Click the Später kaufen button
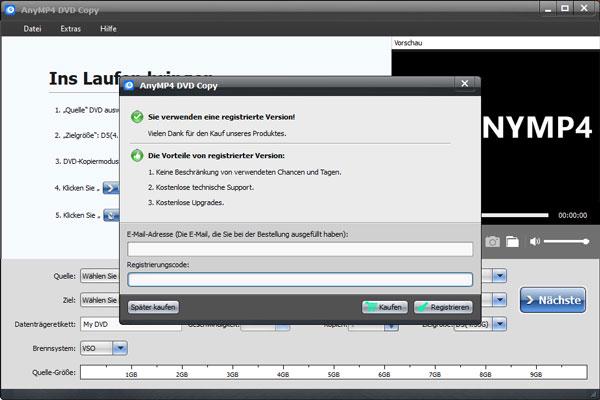The image size is (600, 400). (153, 307)
